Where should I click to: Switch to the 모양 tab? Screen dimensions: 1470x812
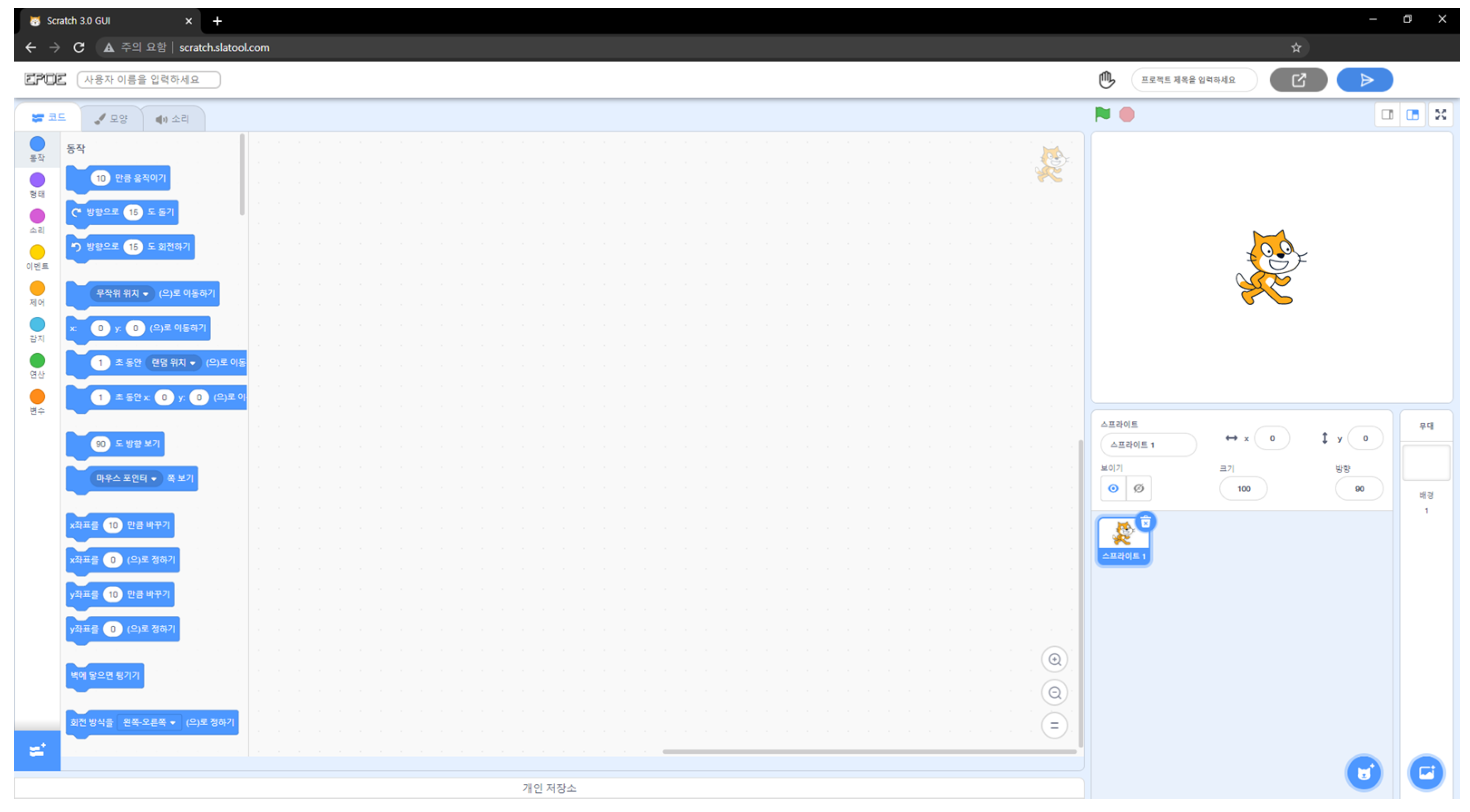pos(112,119)
